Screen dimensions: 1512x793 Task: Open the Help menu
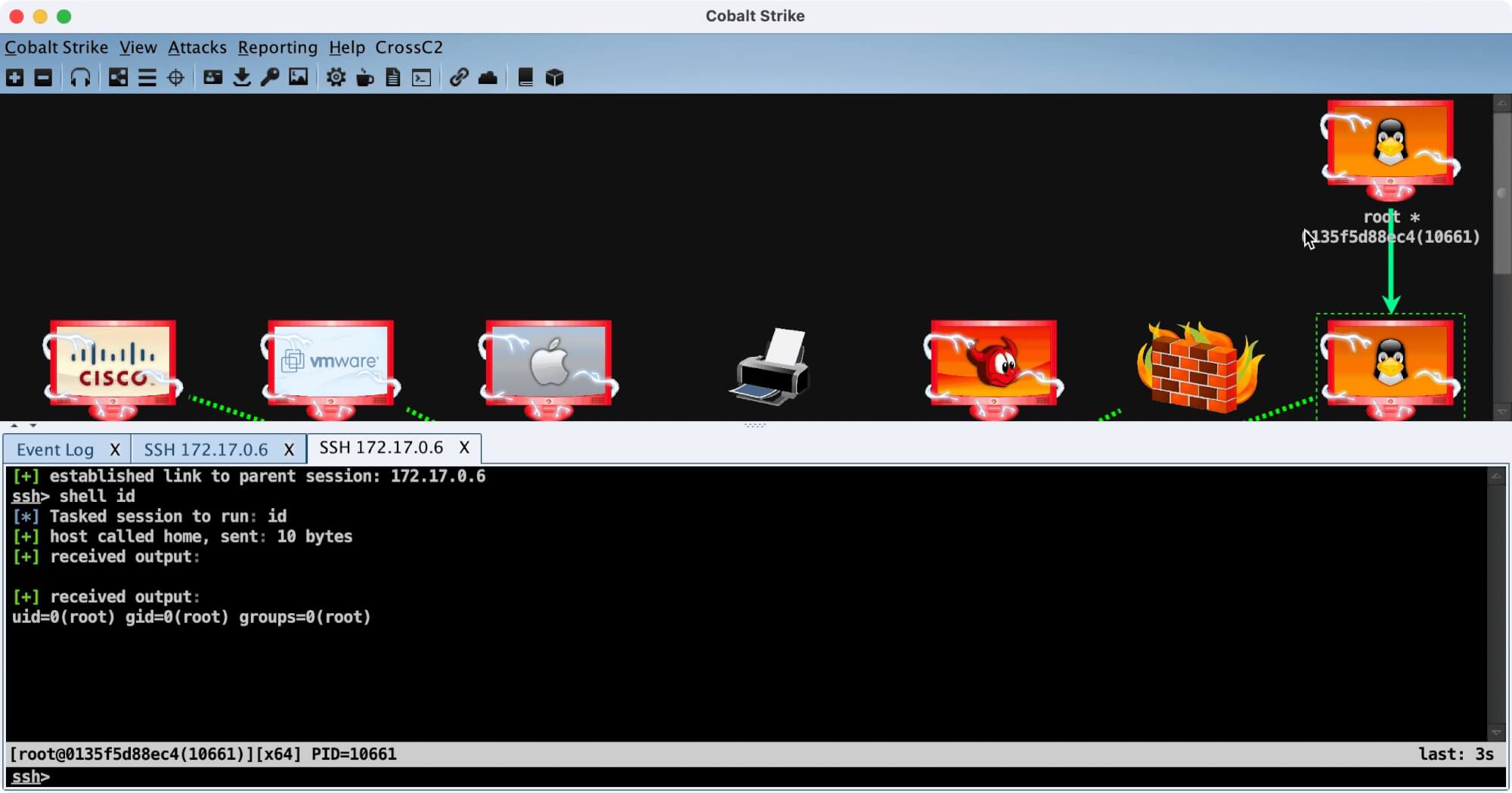pyautogui.click(x=347, y=47)
